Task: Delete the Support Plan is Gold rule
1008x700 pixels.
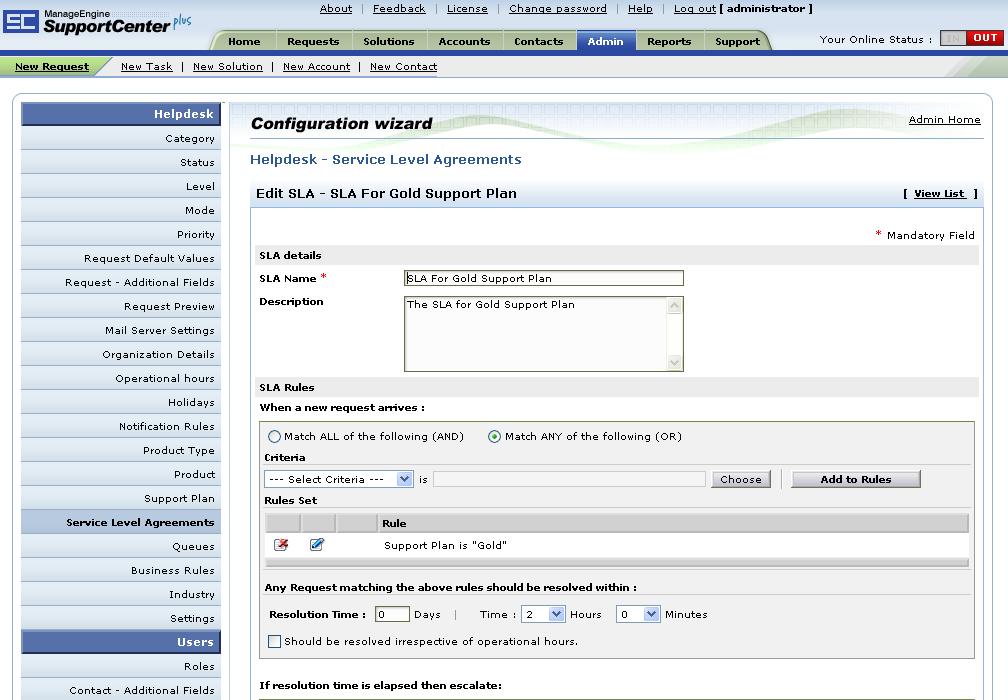Action: click(x=281, y=545)
